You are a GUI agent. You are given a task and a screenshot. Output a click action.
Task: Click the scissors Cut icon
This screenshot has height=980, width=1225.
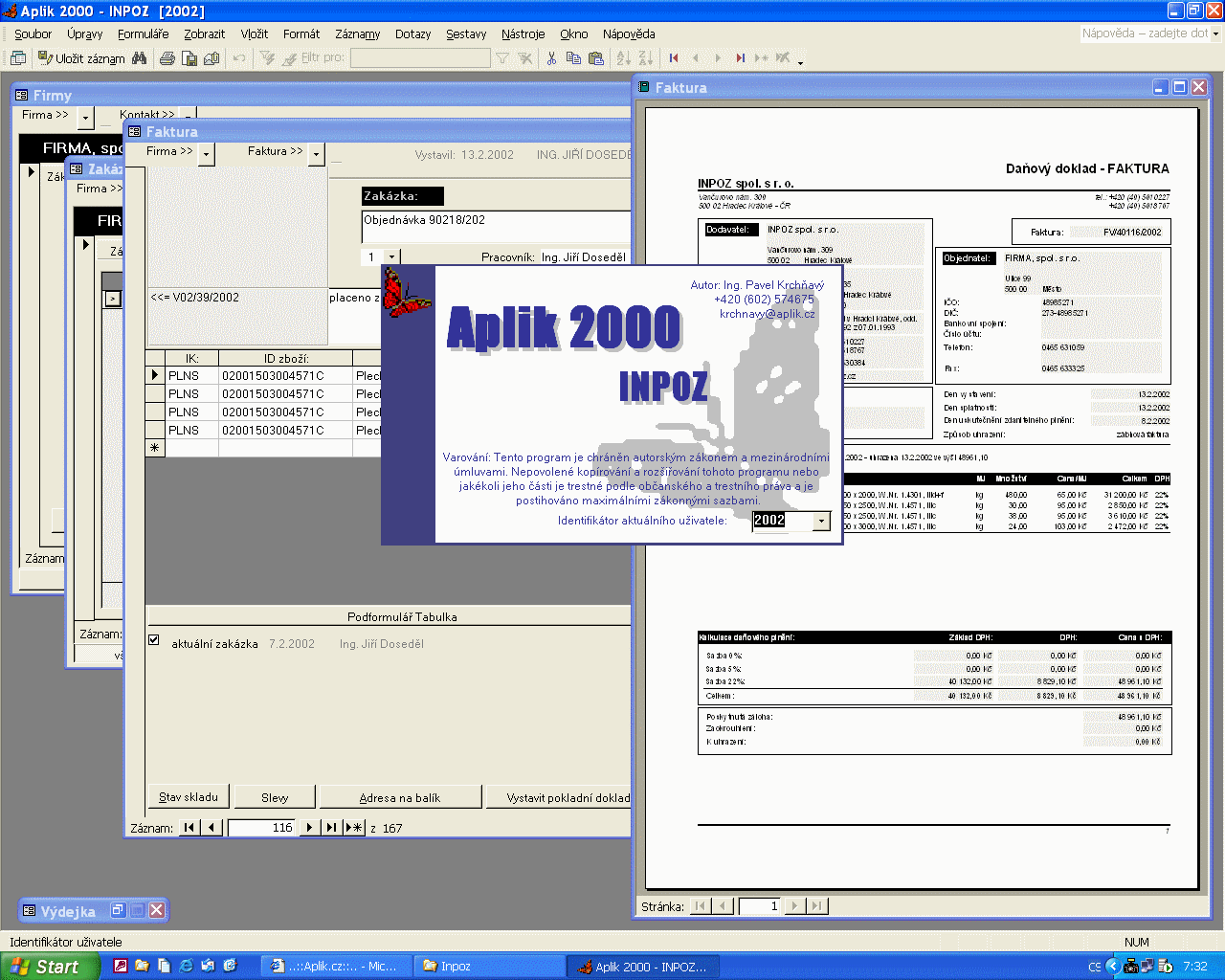pyautogui.click(x=551, y=58)
